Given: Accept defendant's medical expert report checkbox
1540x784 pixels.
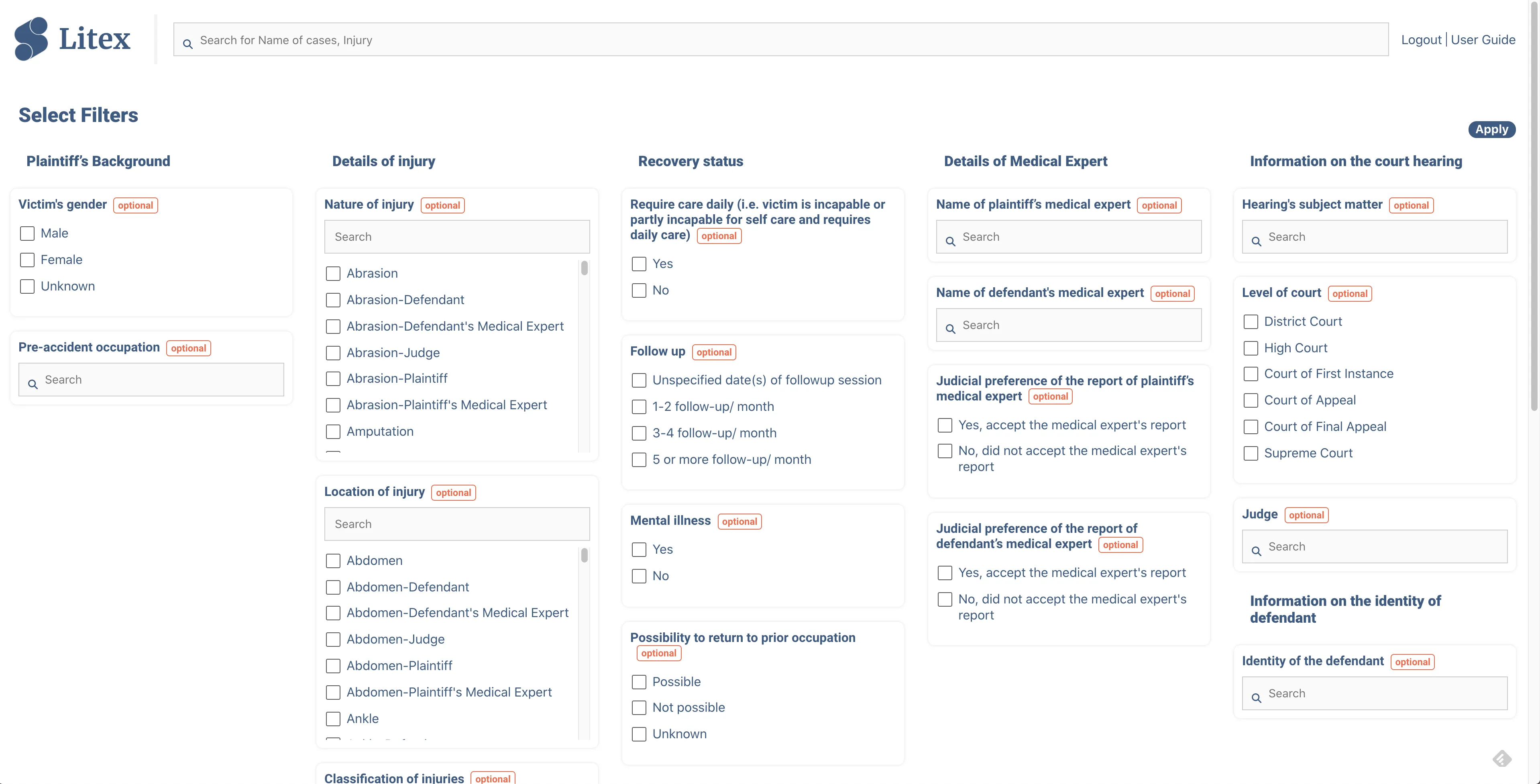Looking at the screenshot, I should (945, 573).
